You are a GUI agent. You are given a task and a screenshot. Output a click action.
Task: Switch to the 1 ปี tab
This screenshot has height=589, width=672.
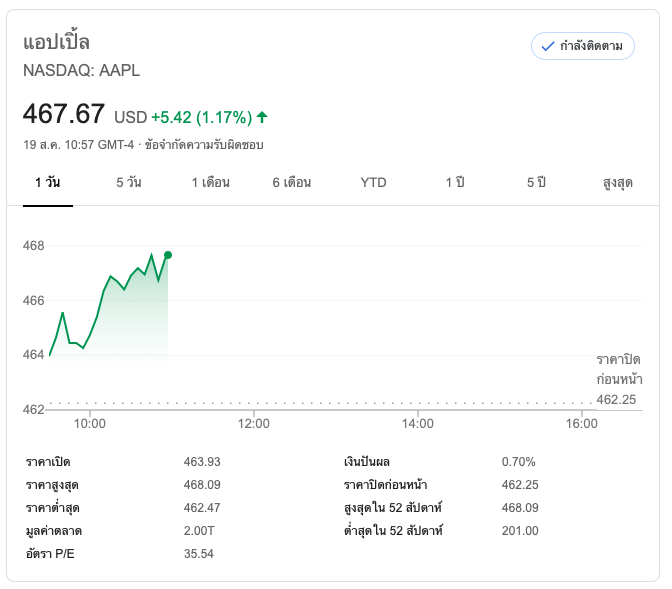point(455,182)
